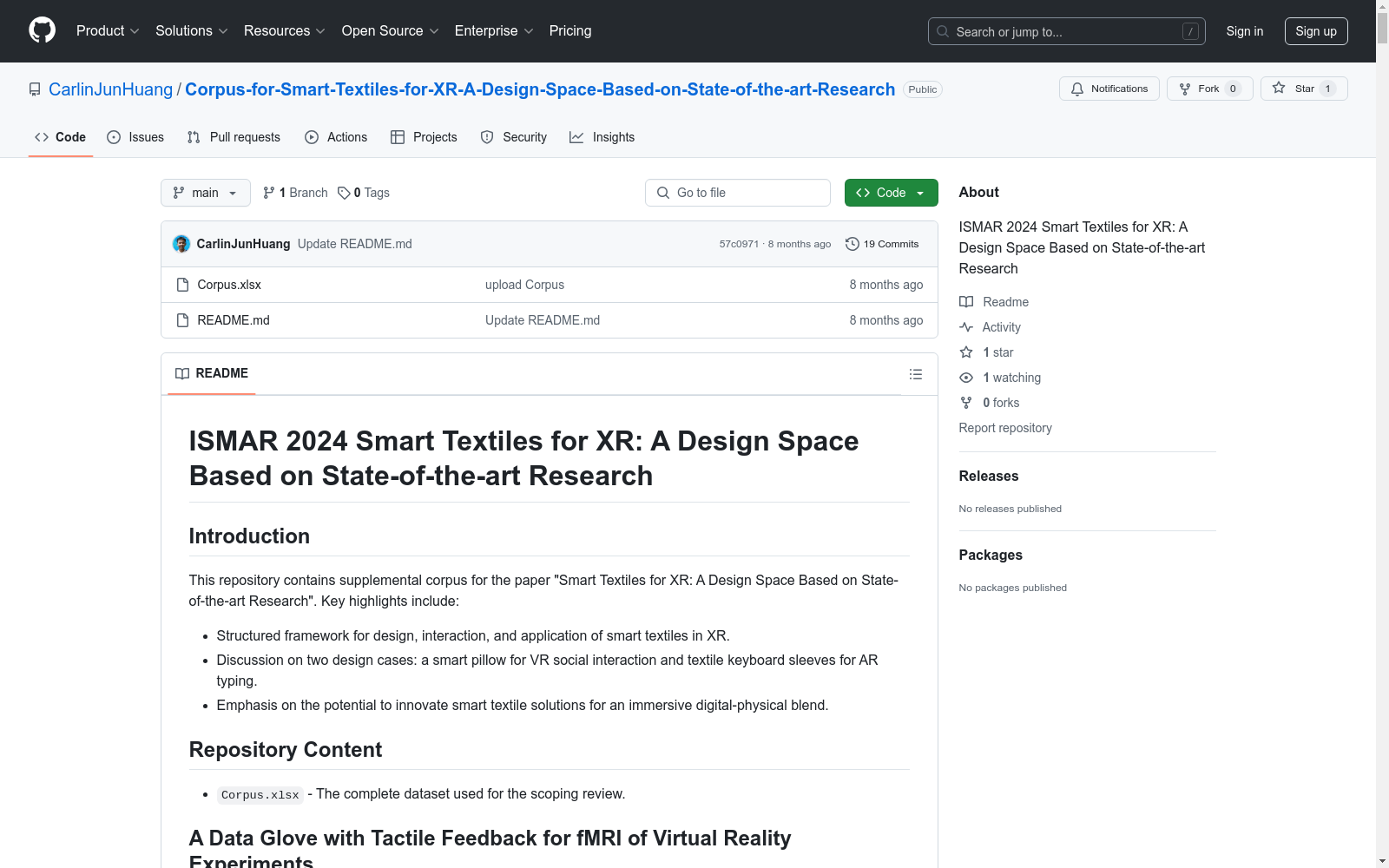1389x868 pixels.
Task: Click the search magnifier icon in header
Action: [x=943, y=31]
